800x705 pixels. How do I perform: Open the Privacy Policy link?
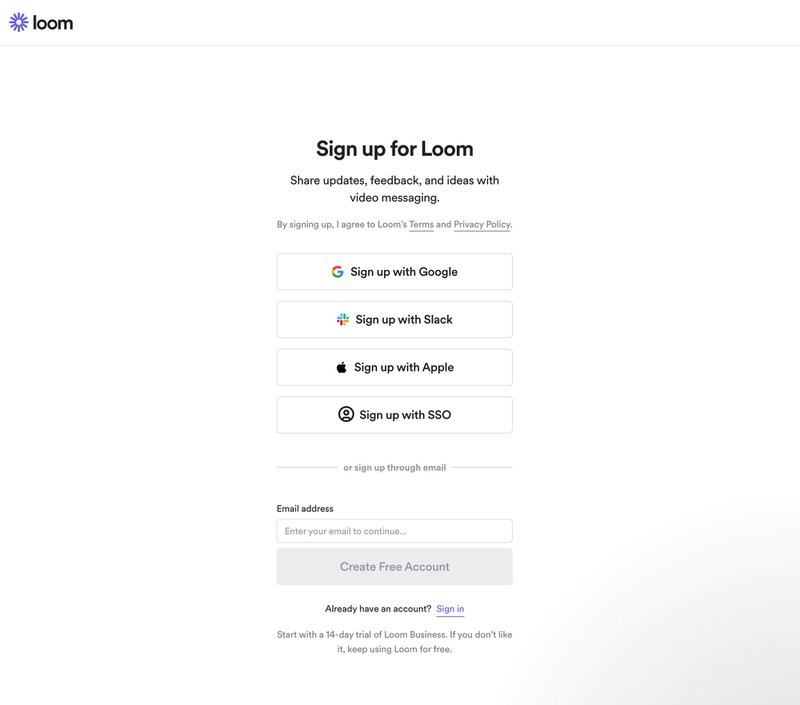click(481, 224)
